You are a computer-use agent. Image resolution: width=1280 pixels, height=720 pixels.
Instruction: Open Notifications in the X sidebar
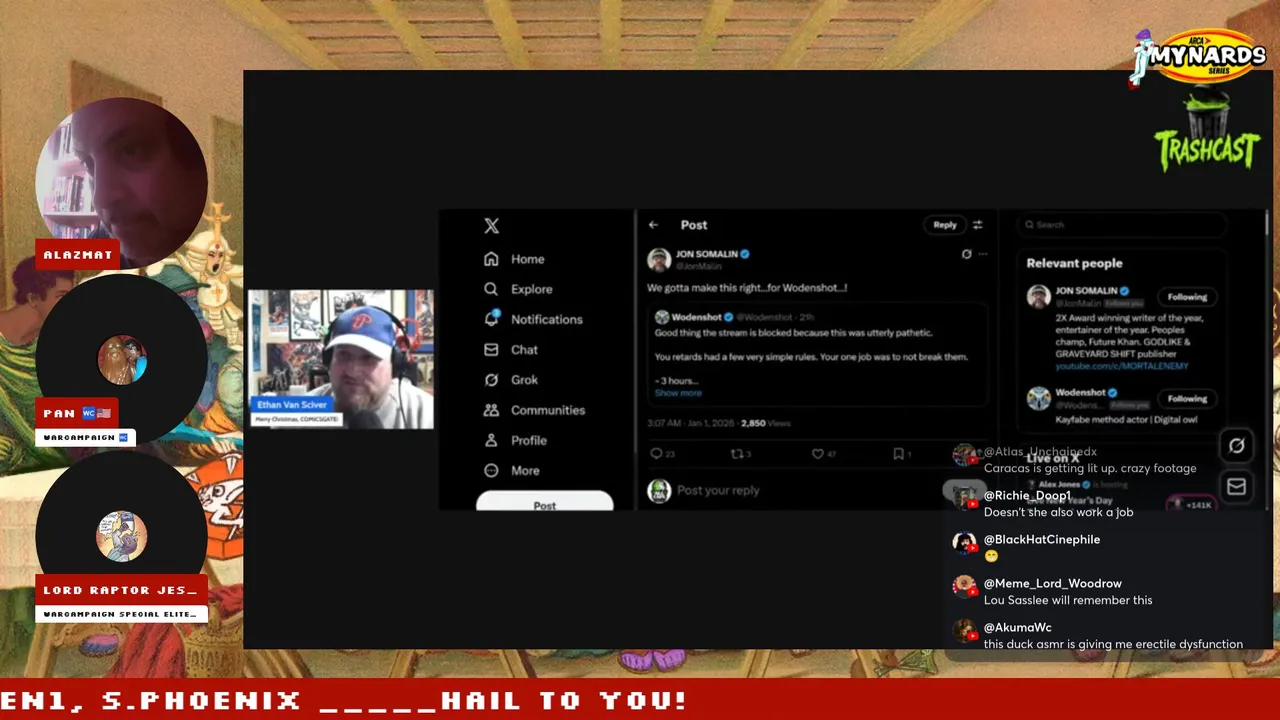tap(533, 319)
